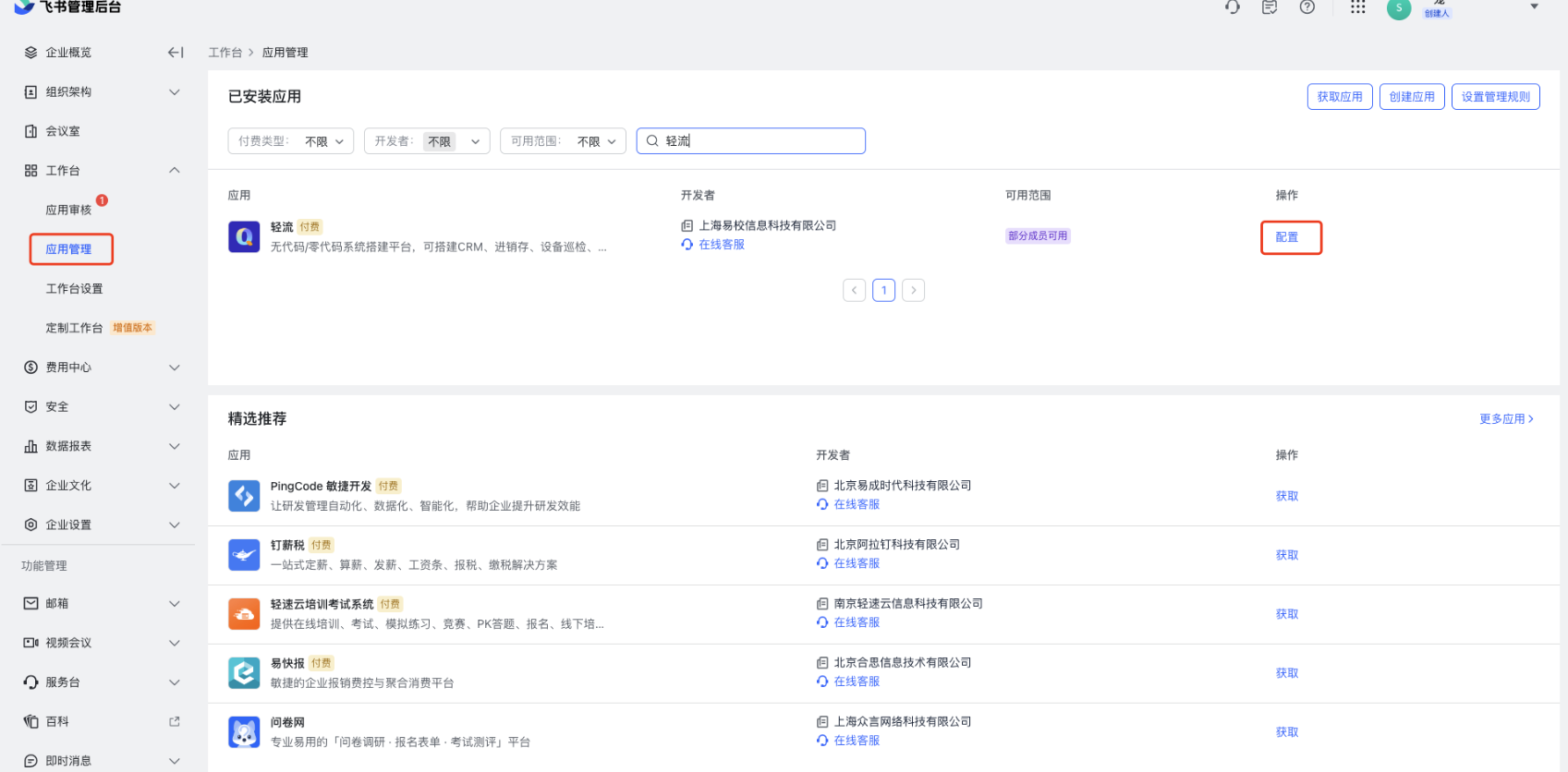Click the previous page arrow

855,290
